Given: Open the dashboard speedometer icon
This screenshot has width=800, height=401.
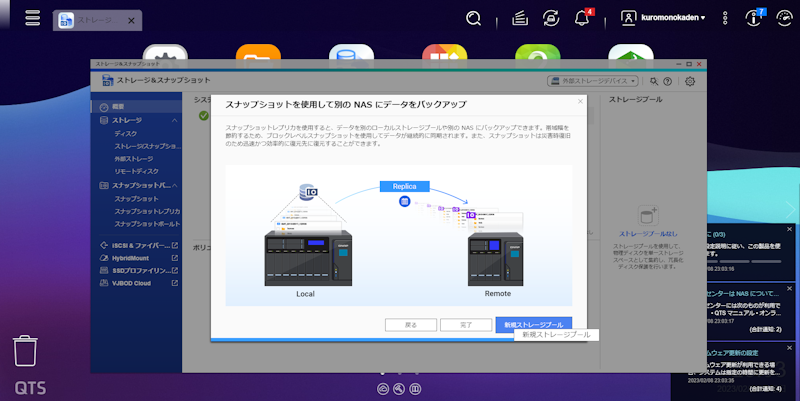Looking at the screenshot, I should click(x=785, y=18).
